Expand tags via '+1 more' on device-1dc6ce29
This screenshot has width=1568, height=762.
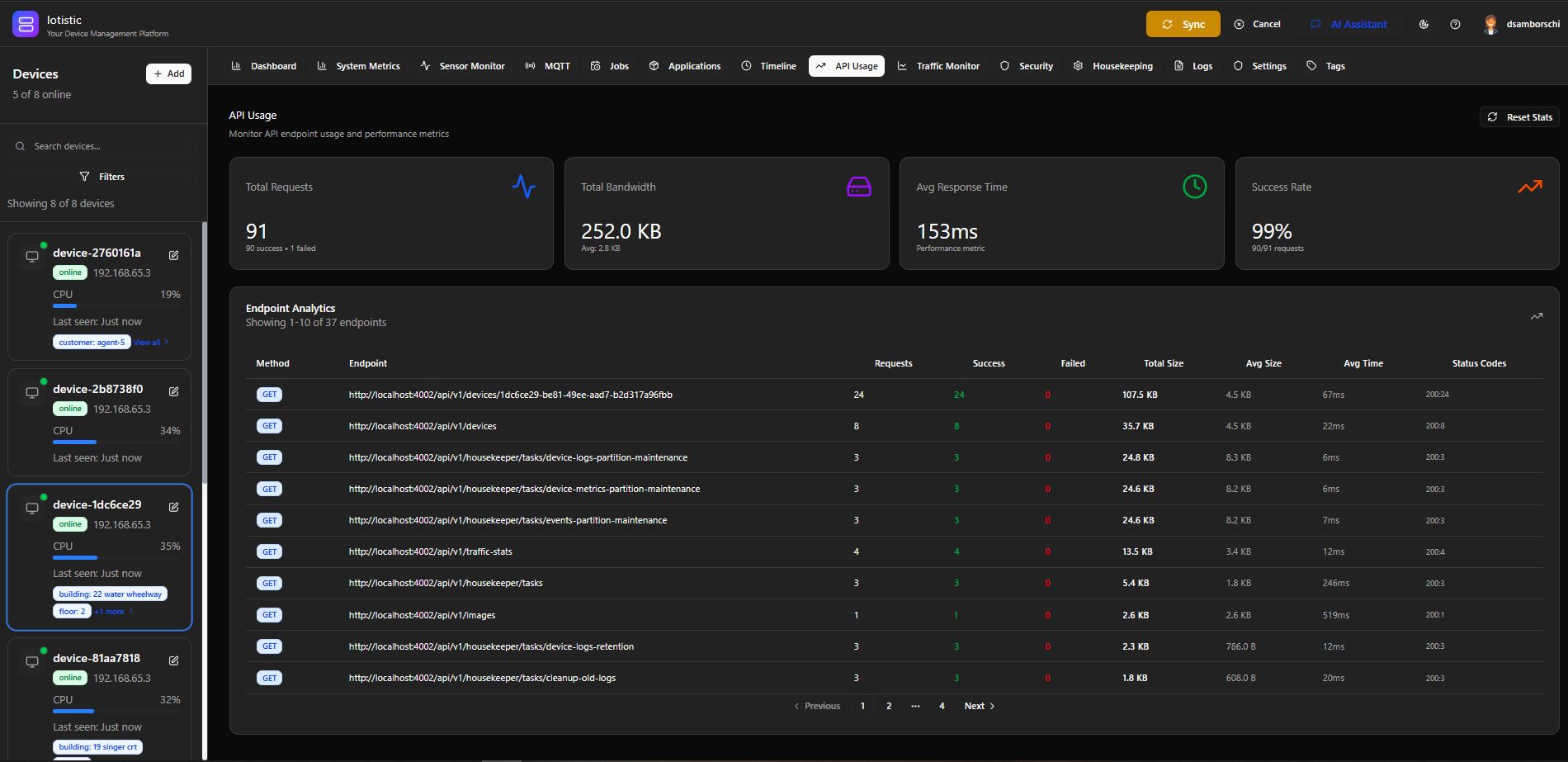[110, 611]
